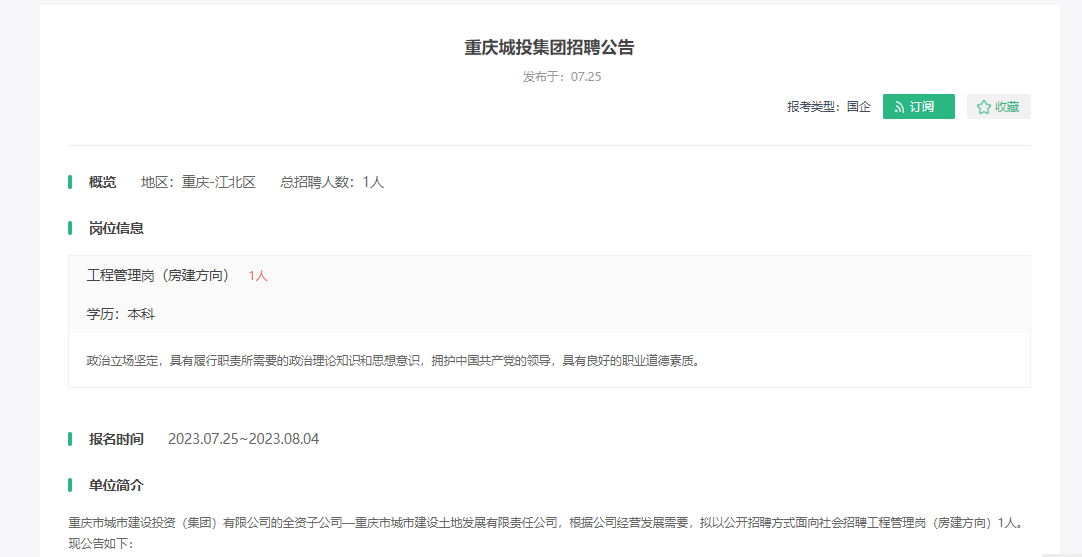The width and height of the screenshot is (1082, 557).
Task: Click 总招聘人数：1人 text
Action: point(332,182)
